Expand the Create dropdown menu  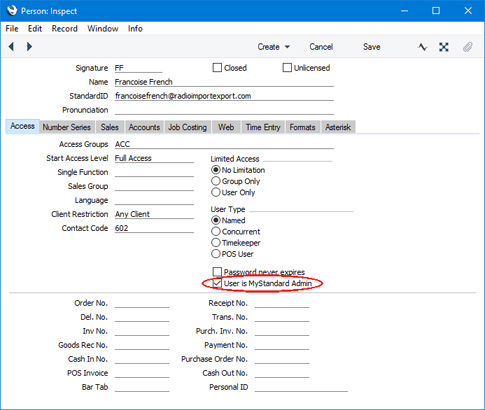coord(273,47)
